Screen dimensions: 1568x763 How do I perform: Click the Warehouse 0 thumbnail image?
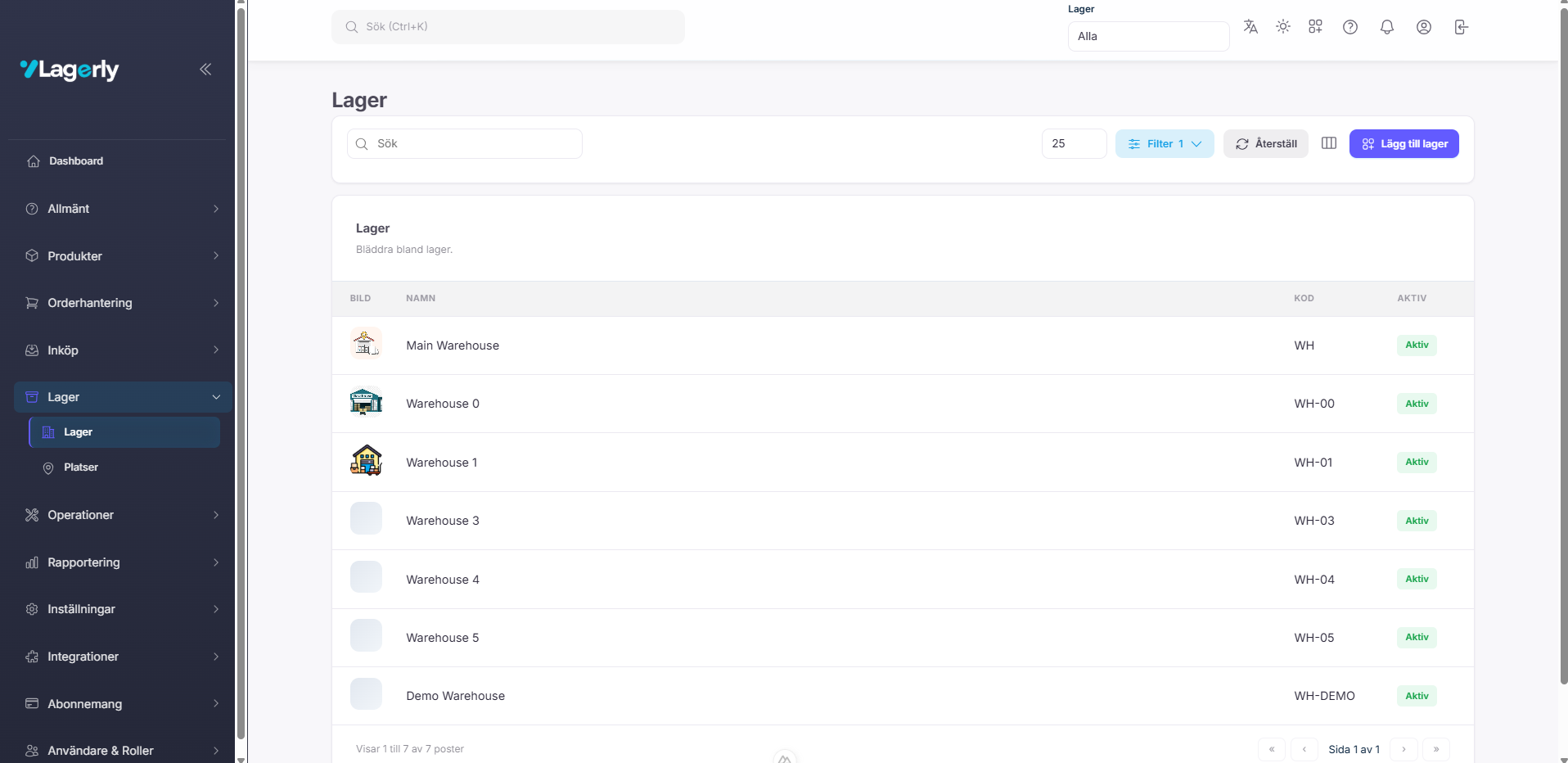coord(366,403)
